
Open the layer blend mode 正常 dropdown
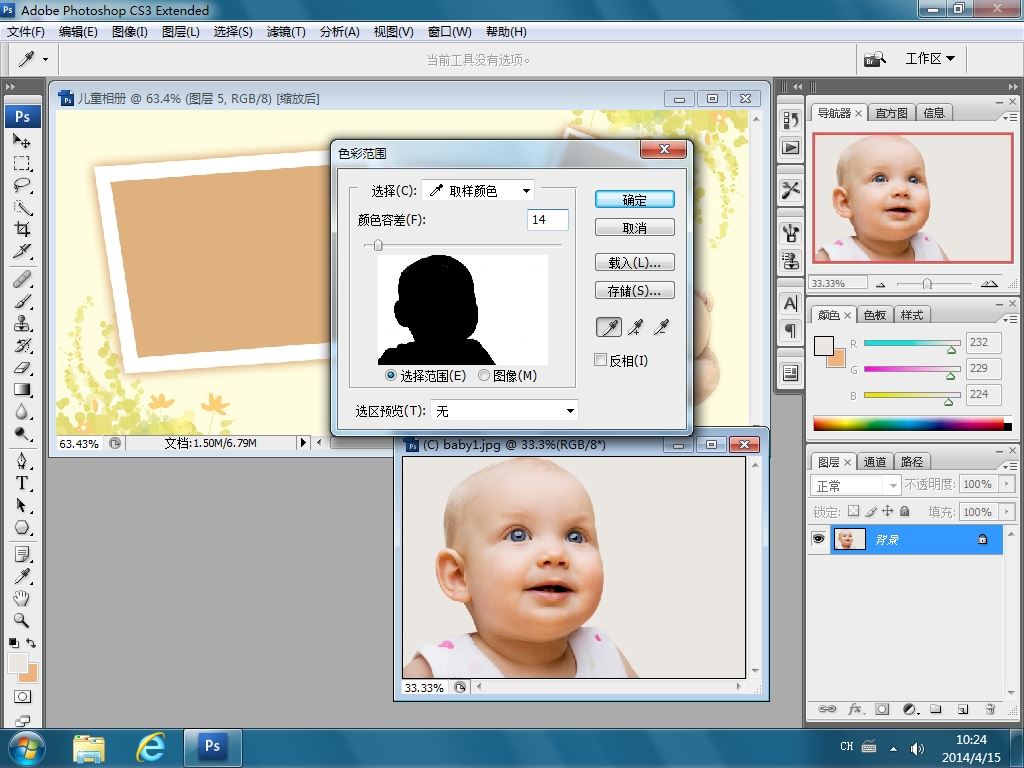pos(856,485)
